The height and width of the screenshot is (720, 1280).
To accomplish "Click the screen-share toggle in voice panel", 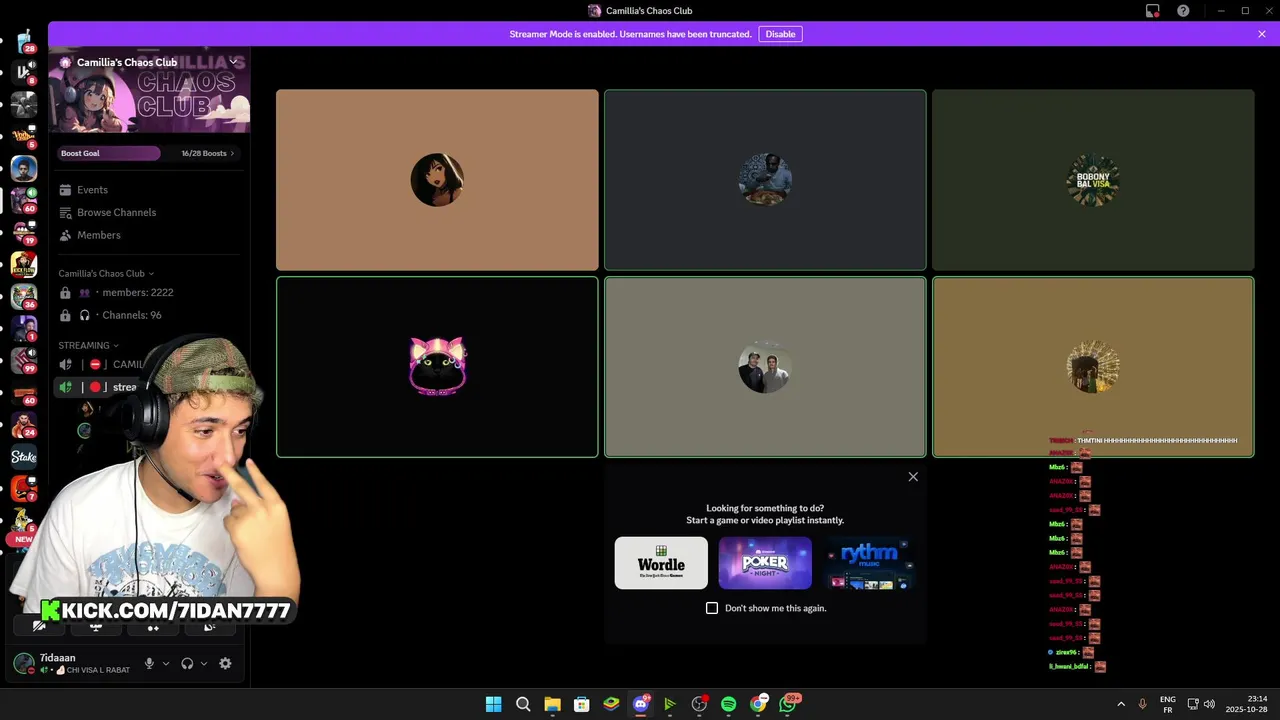I will (96, 627).
